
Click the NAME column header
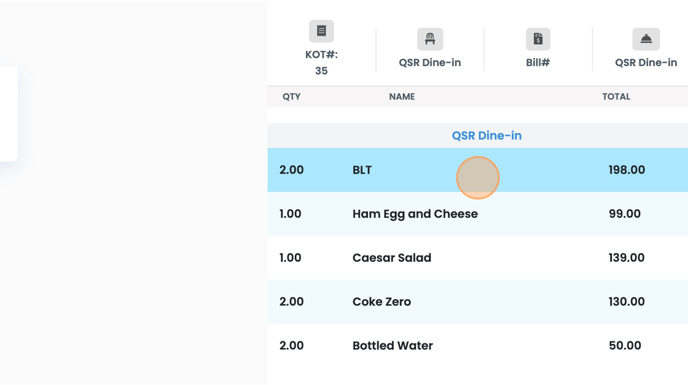(x=402, y=97)
